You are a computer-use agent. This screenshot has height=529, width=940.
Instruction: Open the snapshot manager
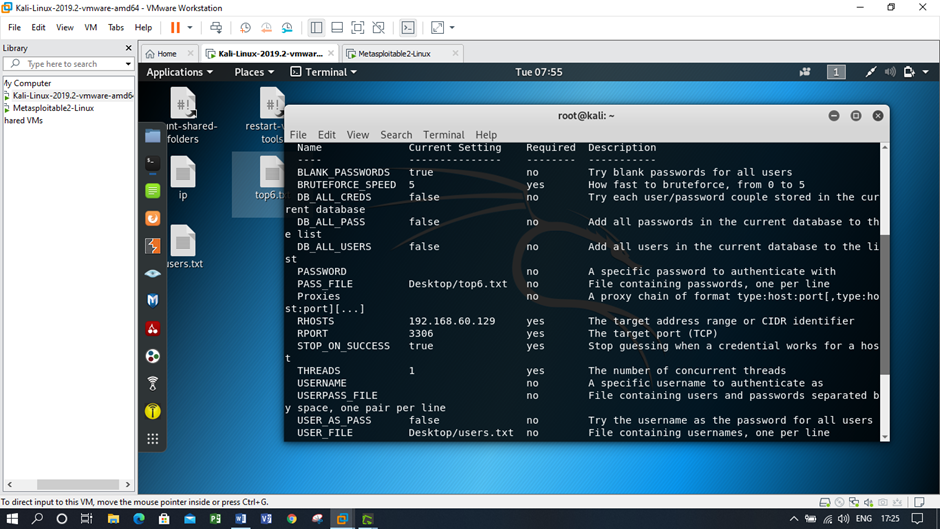pyautogui.click(x=287, y=28)
